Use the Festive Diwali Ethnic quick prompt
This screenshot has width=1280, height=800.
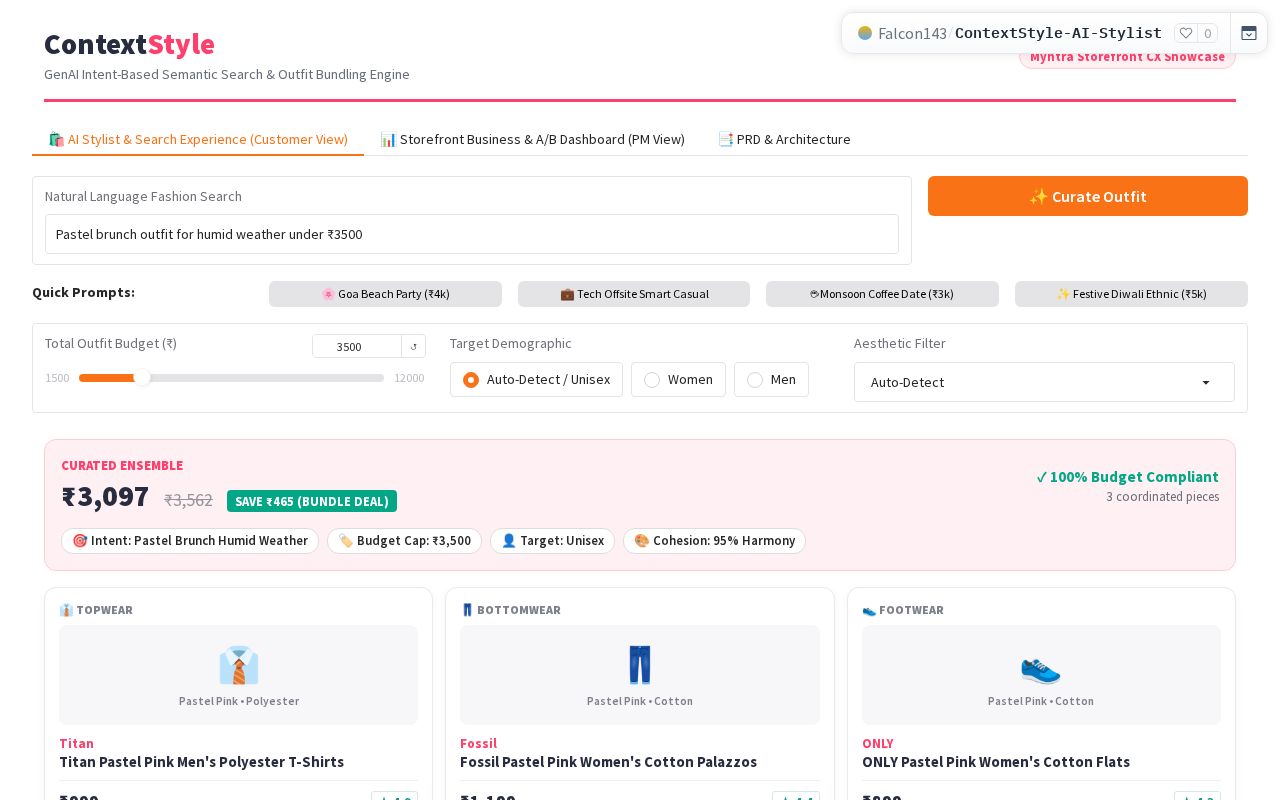[x=1131, y=294]
